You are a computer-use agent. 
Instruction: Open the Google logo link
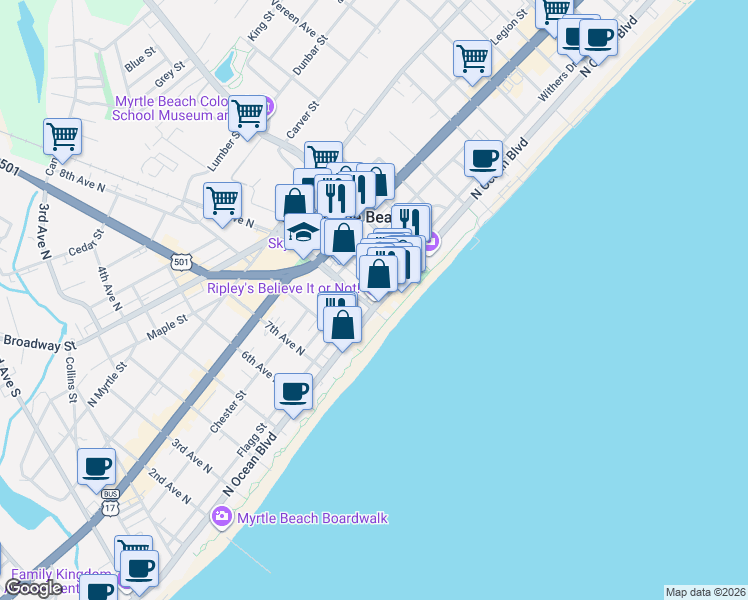coord(33,588)
